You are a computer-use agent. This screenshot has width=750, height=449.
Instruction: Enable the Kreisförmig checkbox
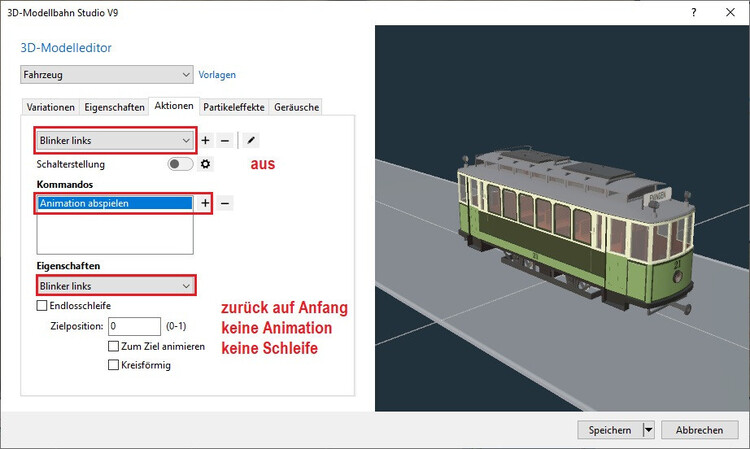[113, 365]
